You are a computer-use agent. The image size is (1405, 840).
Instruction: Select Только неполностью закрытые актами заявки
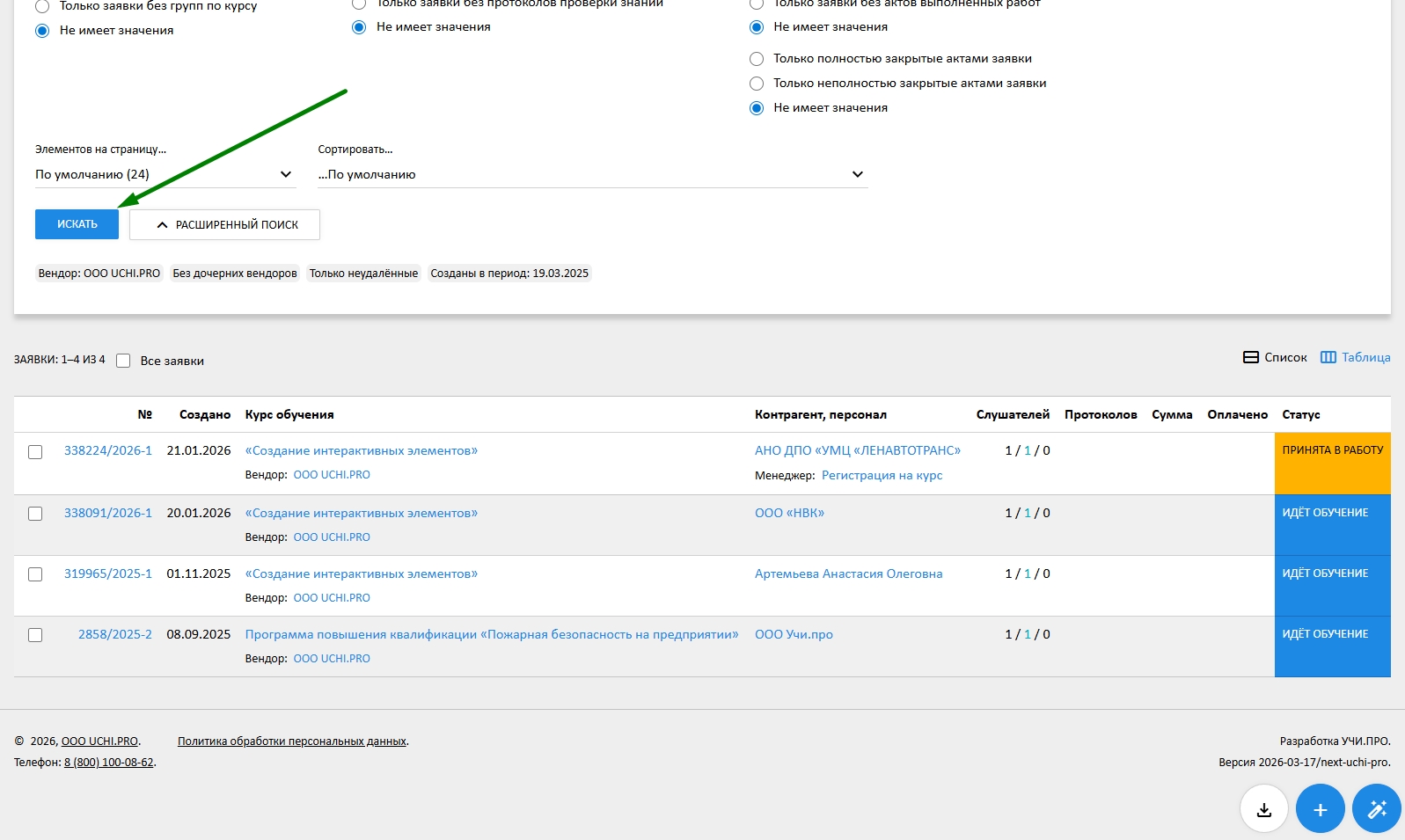click(x=757, y=84)
